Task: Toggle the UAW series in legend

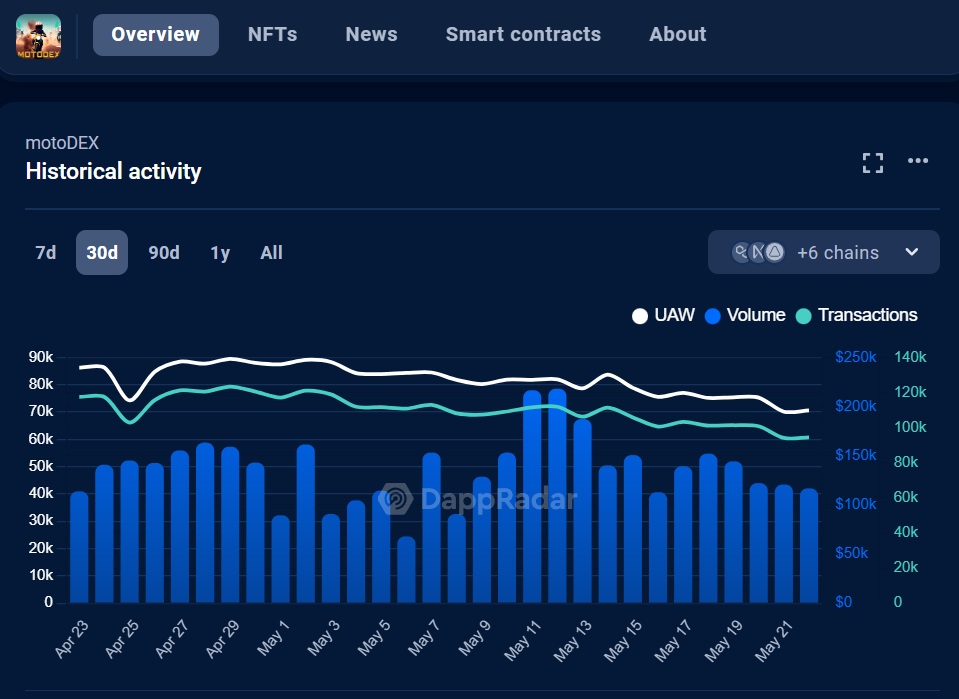Action: (x=666, y=315)
